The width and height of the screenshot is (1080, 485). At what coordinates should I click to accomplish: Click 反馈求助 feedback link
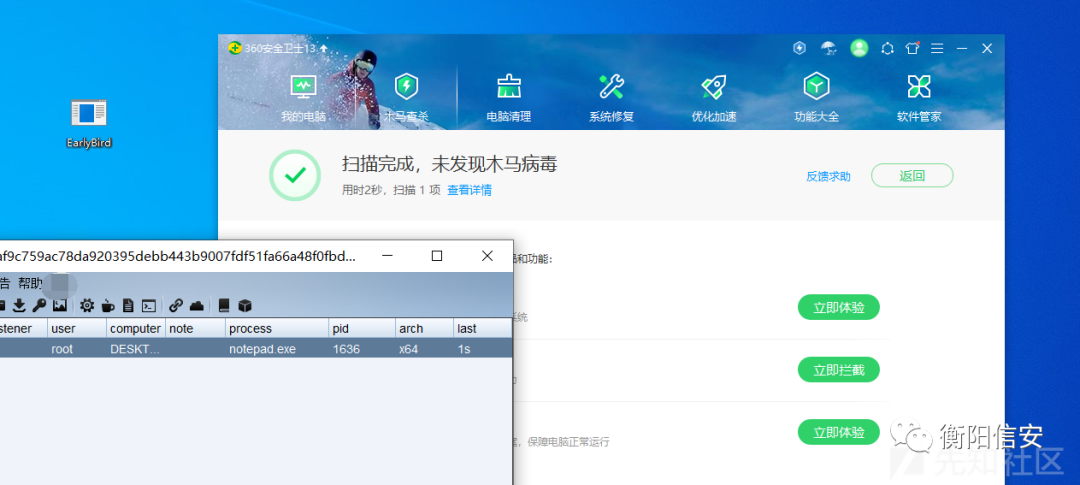(829, 176)
